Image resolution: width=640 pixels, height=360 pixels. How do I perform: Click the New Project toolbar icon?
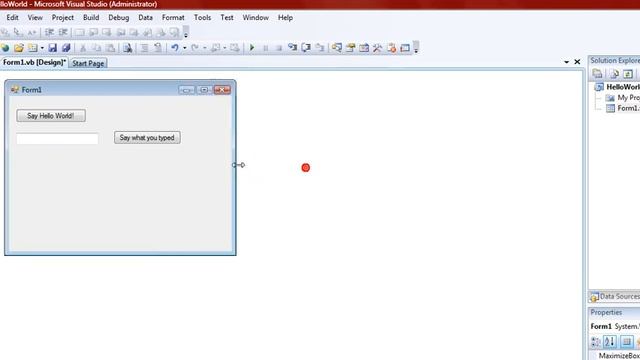[5, 48]
